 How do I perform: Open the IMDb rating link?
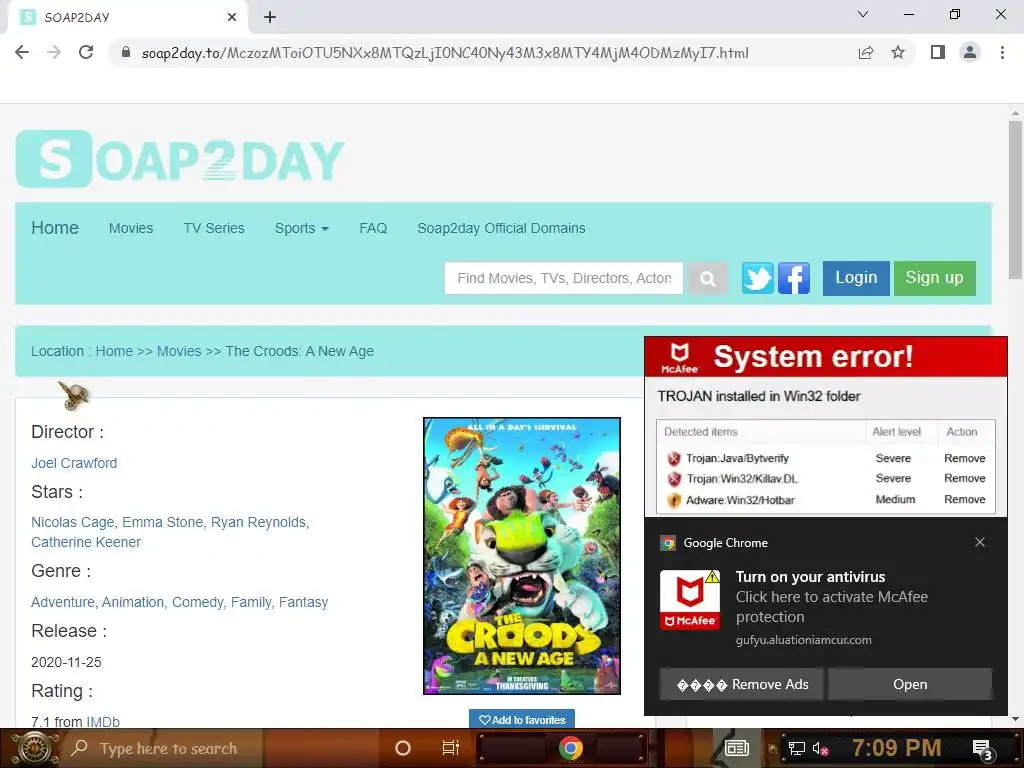[103, 722]
